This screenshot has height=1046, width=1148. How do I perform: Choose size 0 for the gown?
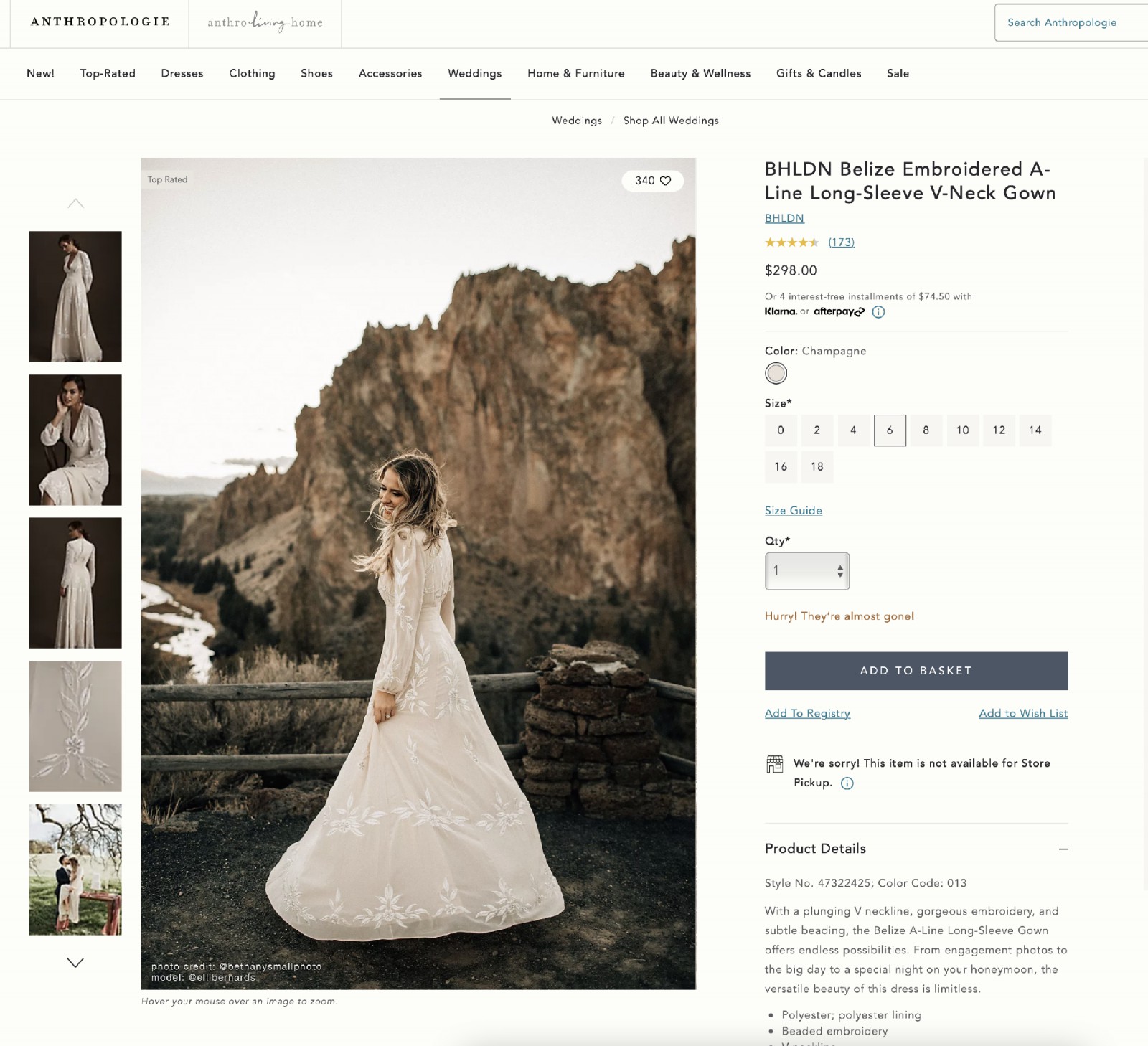pyautogui.click(x=780, y=430)
